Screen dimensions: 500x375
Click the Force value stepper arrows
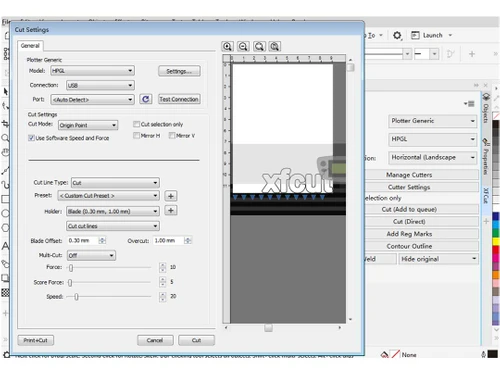[x=162, y=267]
